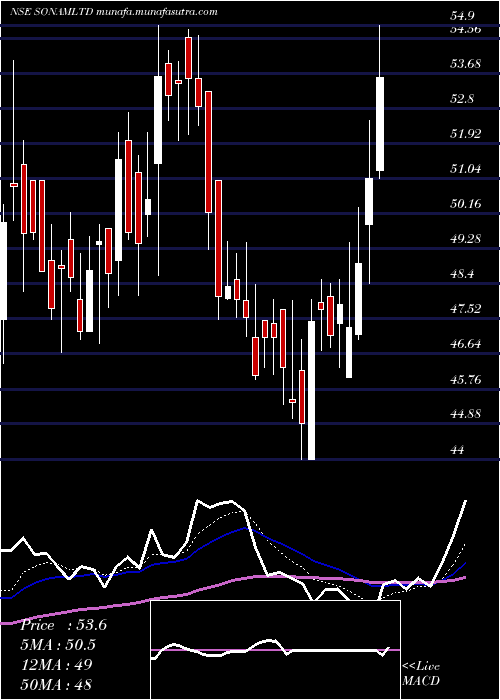500x700 pixels.
Task: Click the 47.52 price axis label
Action: click(466, 309)
